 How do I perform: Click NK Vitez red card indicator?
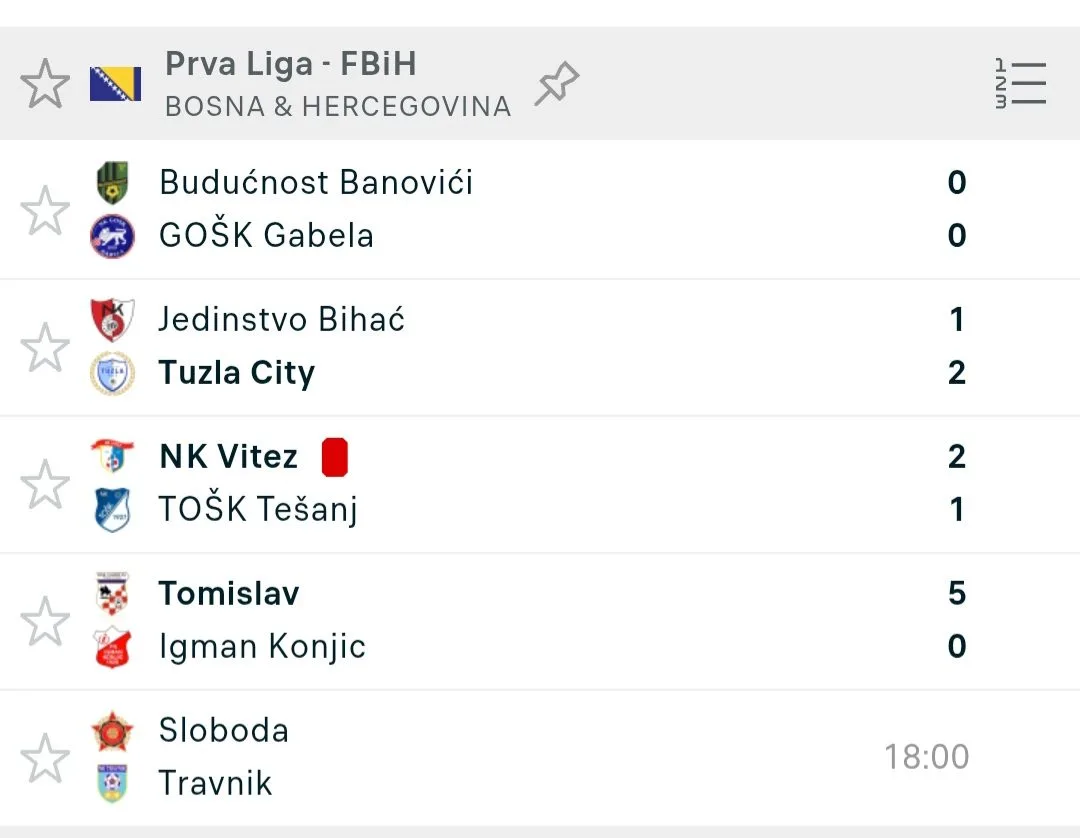[335, 458]
